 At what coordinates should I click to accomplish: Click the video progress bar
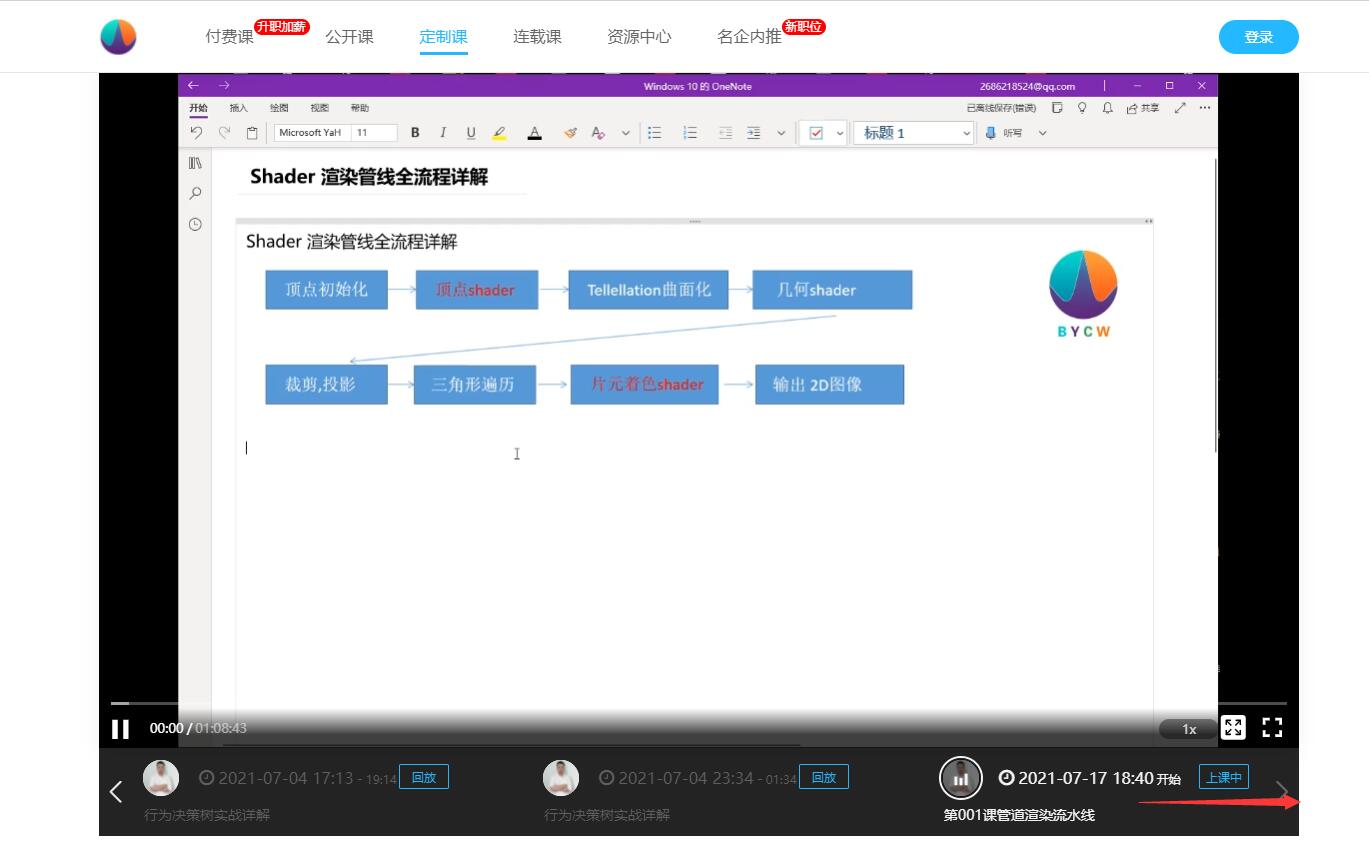698,703
